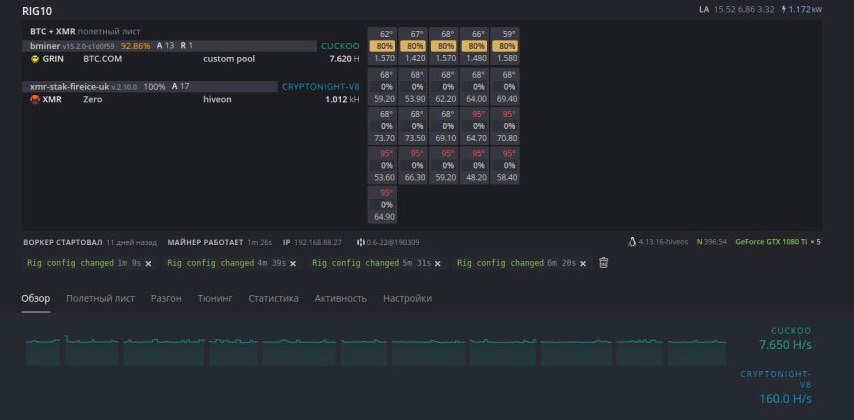Screen dimensions: 854x420
Task: Click the BTC.COM wallet name
Action: [x=102, y=59]
